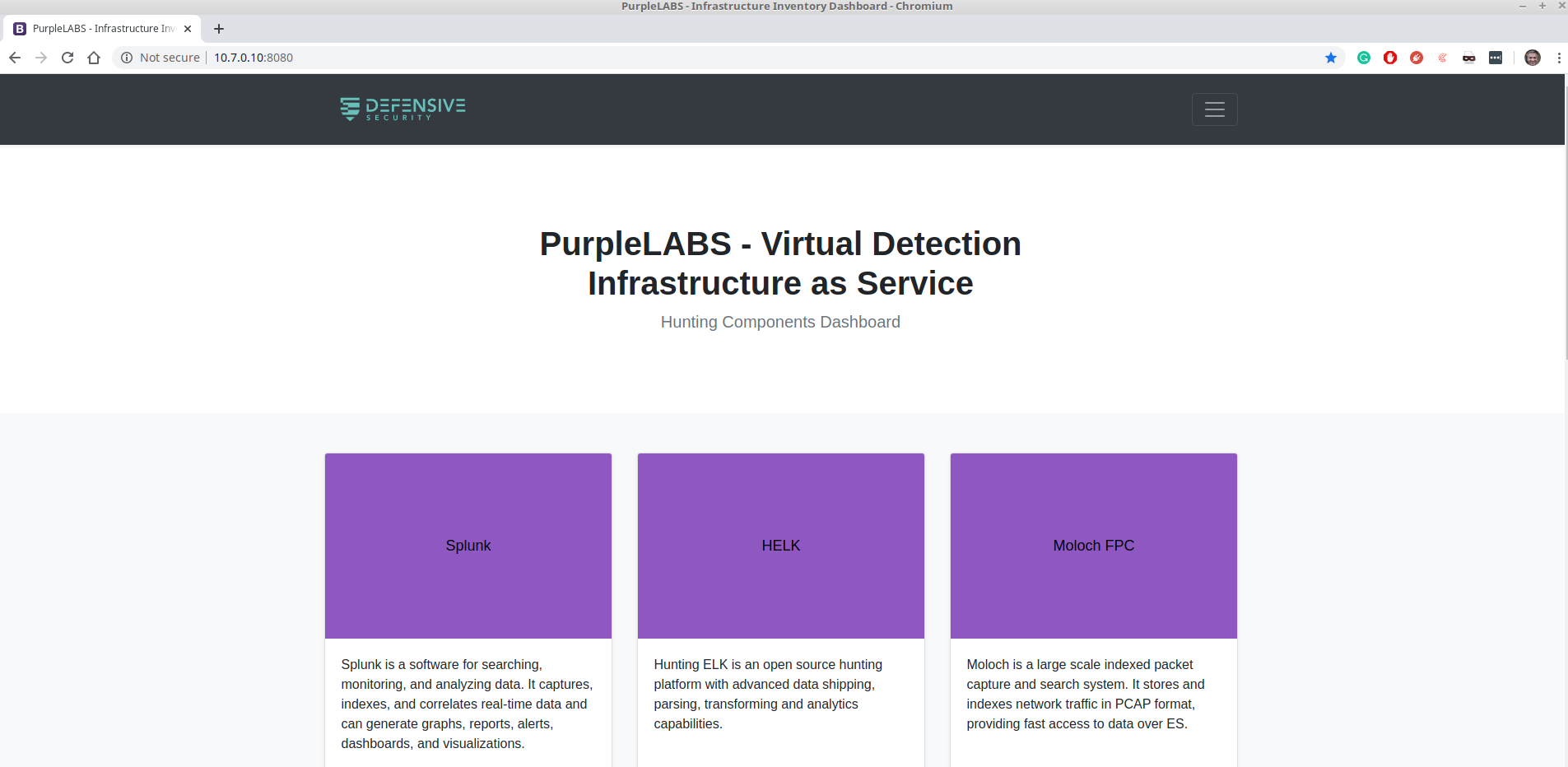1568x767 pixels.
Task: Click the Defensive Security logo
Action: point(402,109)
